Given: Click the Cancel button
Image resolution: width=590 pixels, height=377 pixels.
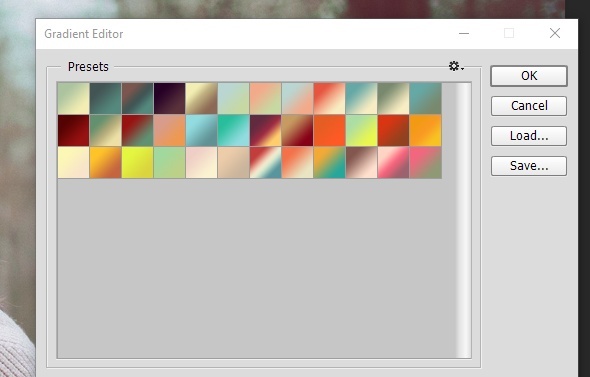Looking at the screenshot, I should [x=529, y=106].
